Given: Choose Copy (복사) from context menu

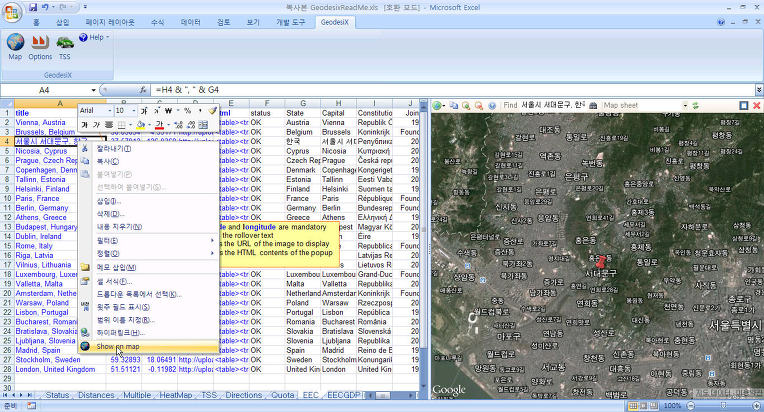Looking at the screenshot, I should [x=147, y=161].
